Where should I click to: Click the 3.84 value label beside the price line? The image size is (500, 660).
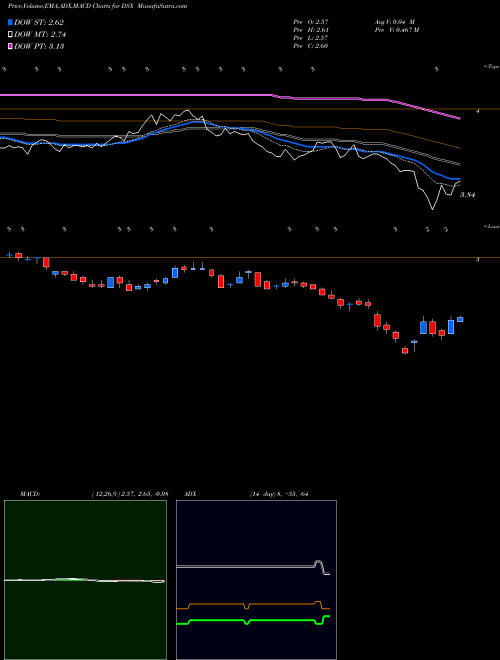click(467, 195)
